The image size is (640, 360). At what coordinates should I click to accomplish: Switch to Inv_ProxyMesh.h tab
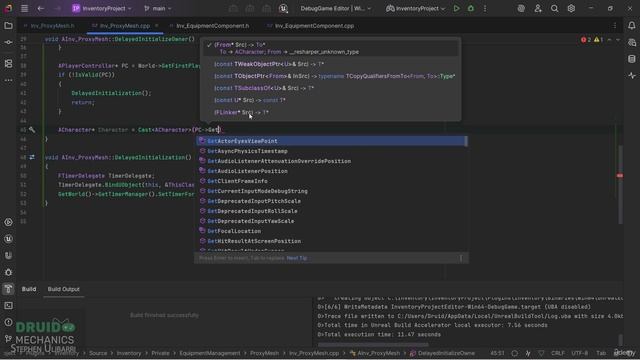pyautogui.click(x=49, y=26)
